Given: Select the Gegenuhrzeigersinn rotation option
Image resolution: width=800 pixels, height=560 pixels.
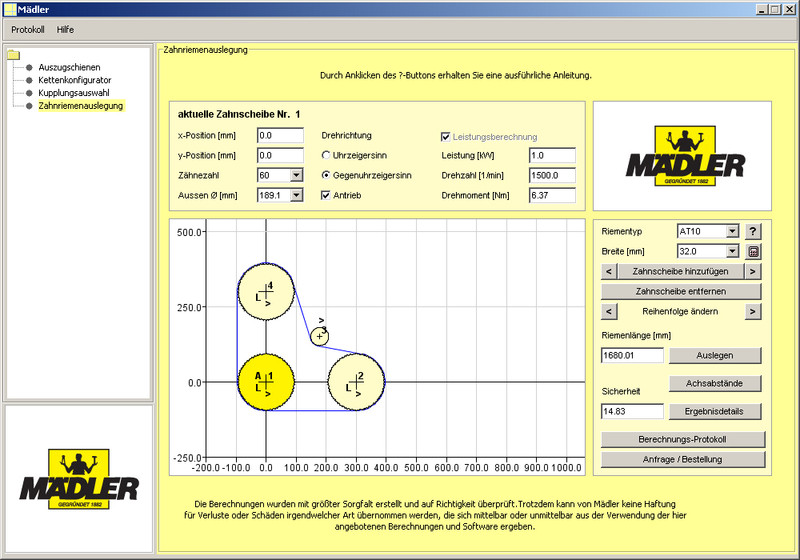Looking at the screenshot, I should [x=326, y=175].
